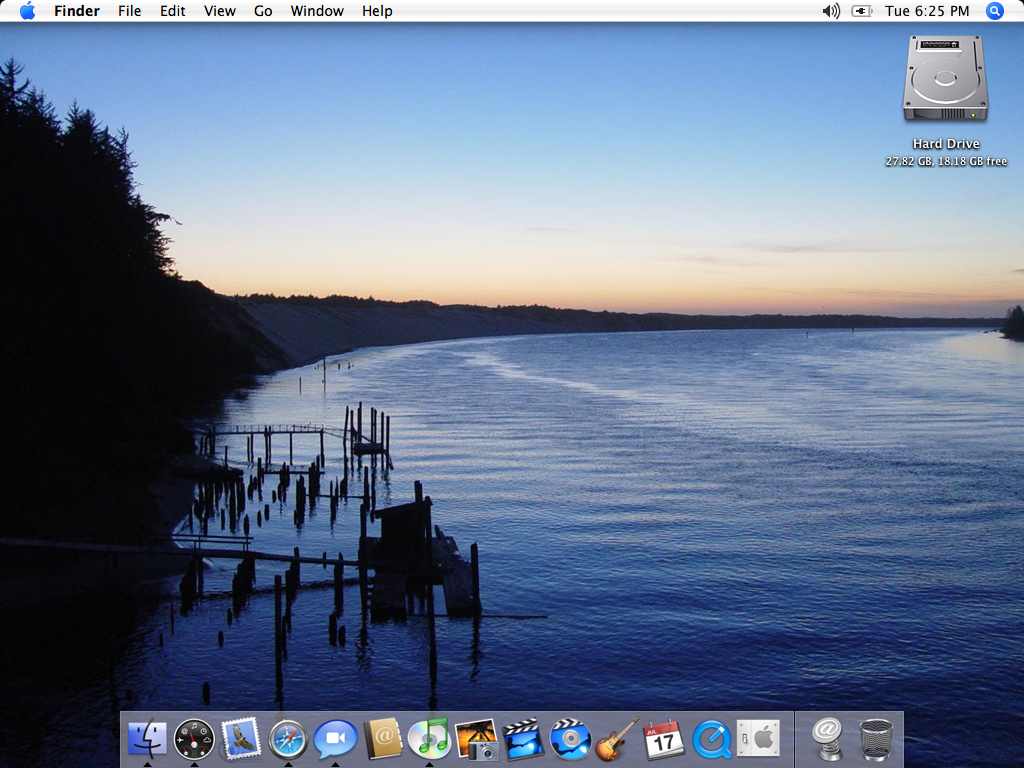This screenshot has width=1024, height=768.
Task: Open iCal calendar in the Dock
Action: (664, 740)
